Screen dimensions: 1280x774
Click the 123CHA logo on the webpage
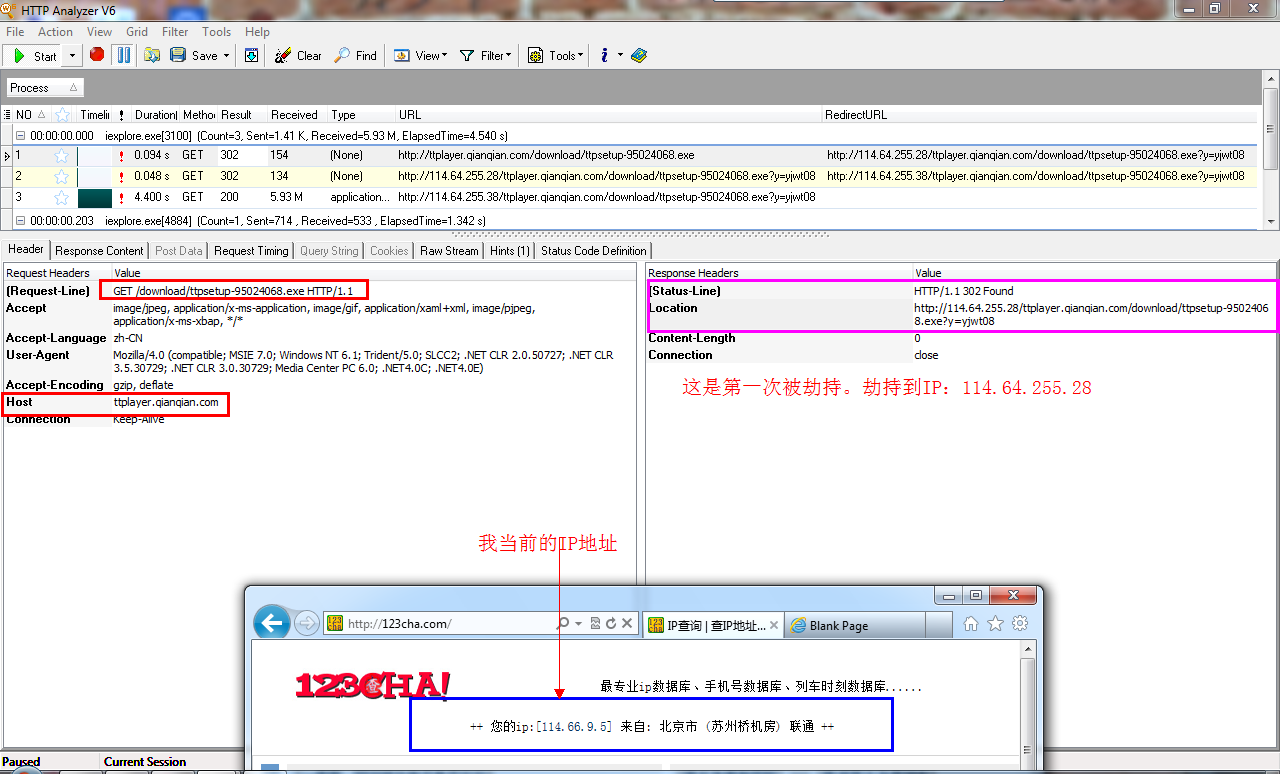[372, 685]
